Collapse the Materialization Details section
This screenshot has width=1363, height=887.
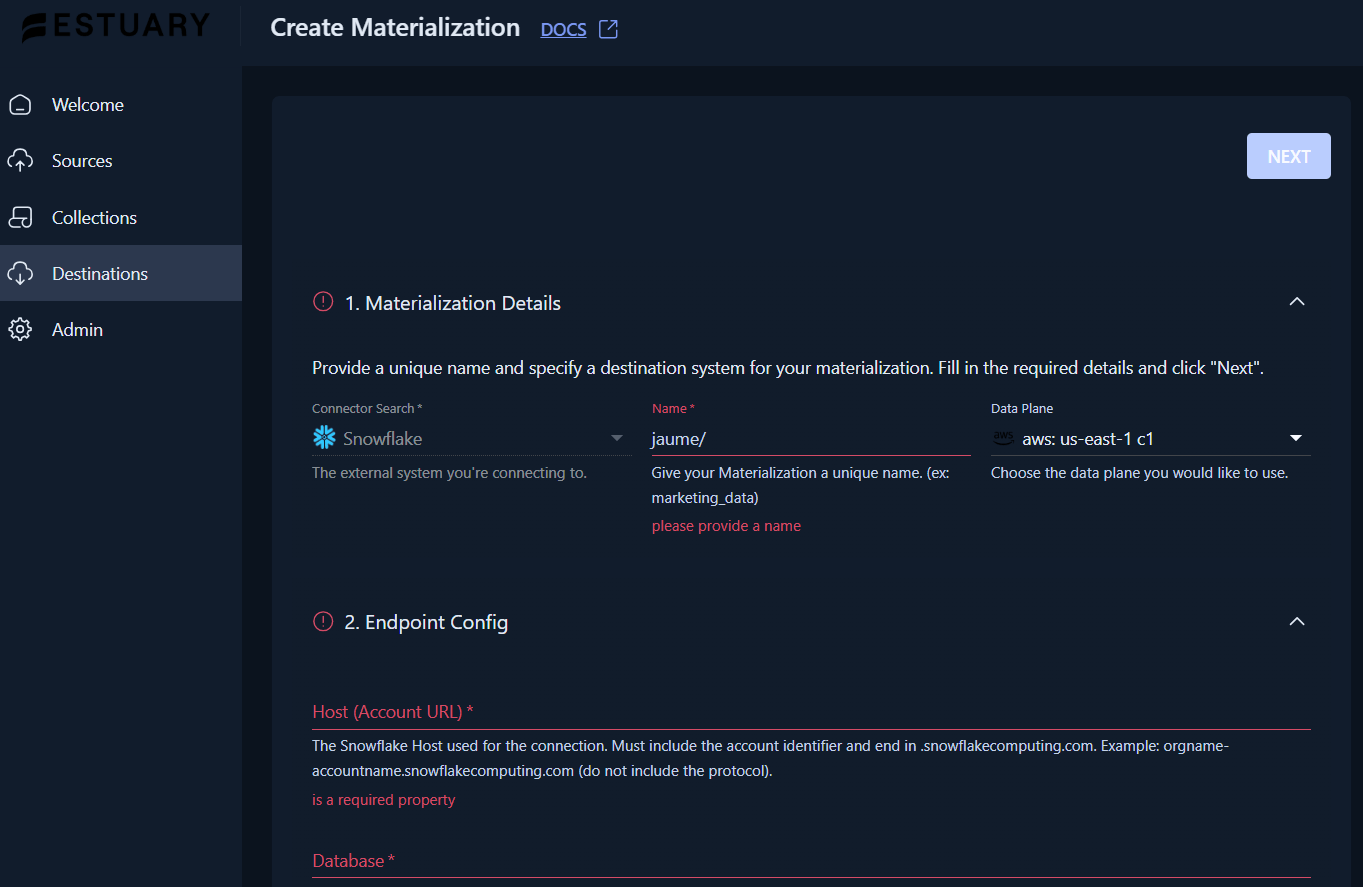(x=1296, y=301)
